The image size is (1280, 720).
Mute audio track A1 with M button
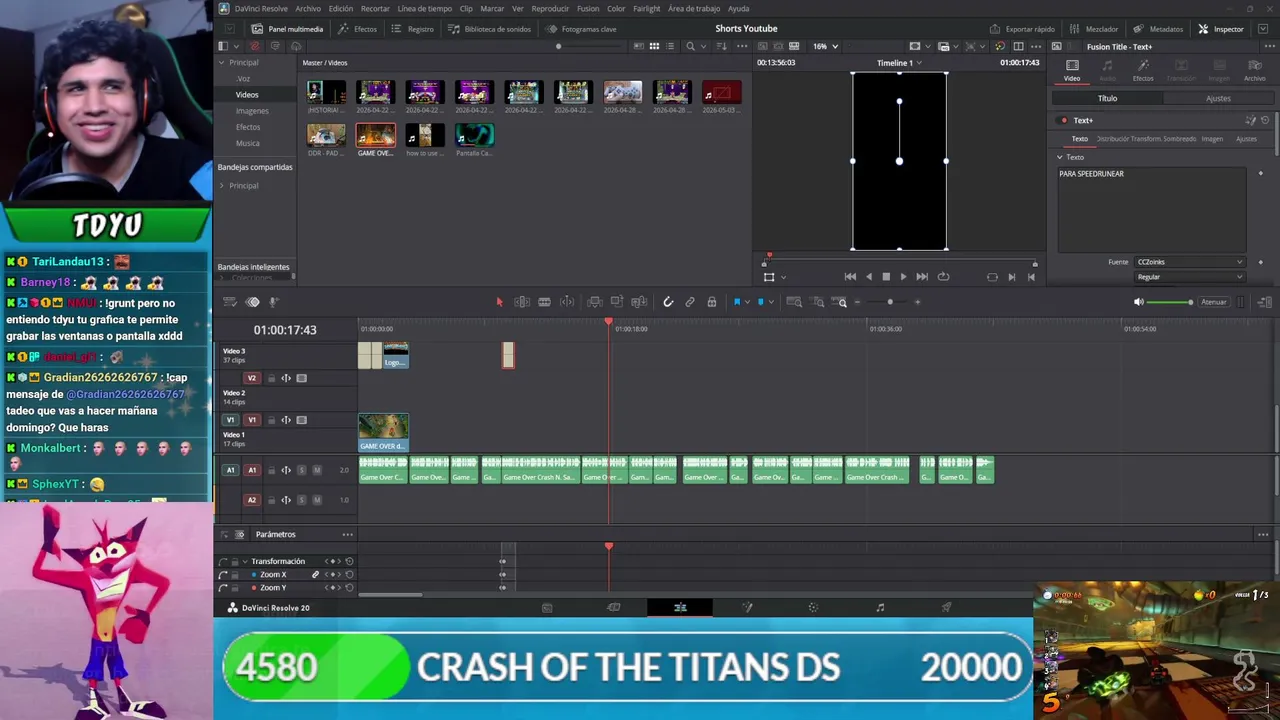point(317,470)
